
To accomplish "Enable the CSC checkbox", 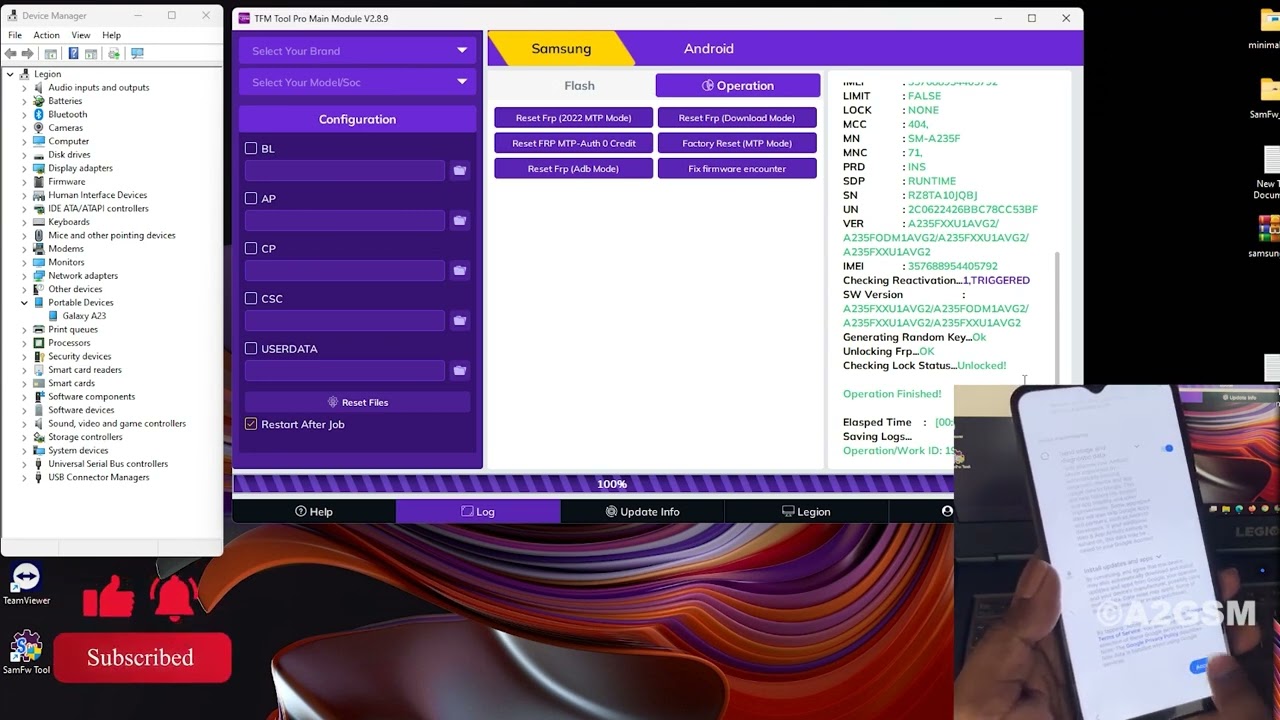I will coord(251,298).
